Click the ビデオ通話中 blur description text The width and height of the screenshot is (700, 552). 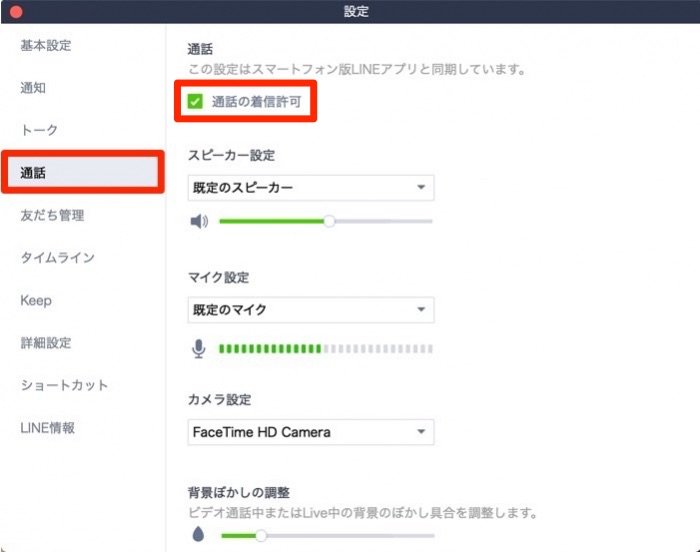362,512
